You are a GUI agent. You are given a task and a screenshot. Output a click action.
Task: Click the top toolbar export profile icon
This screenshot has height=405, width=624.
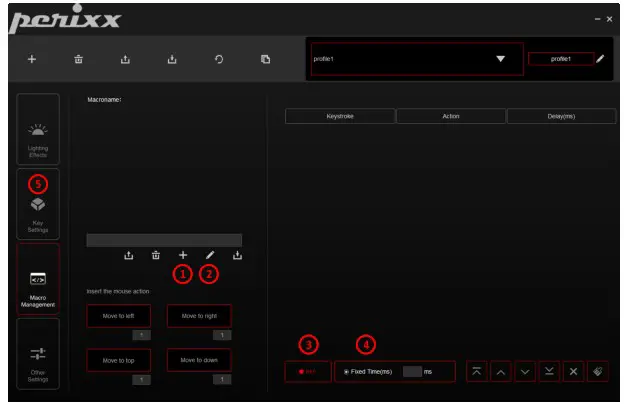coord(125,59)
